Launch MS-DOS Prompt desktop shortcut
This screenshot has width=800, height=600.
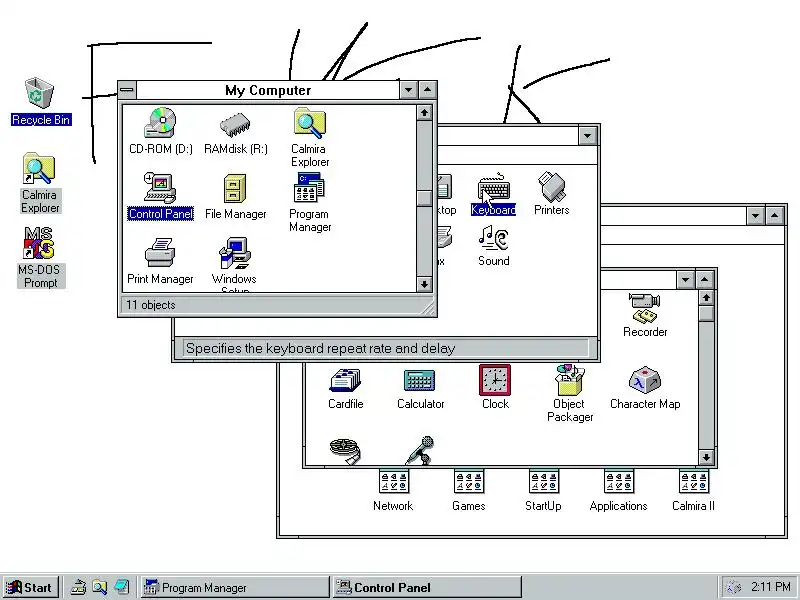[x=40, y=257]
